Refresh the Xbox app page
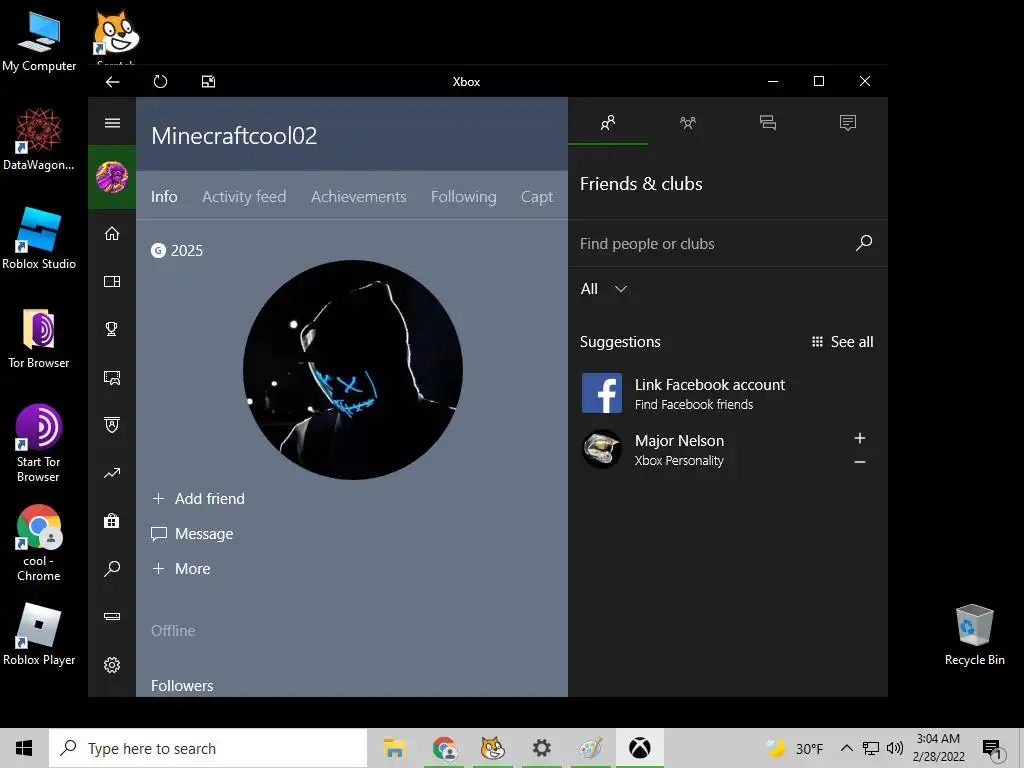The height and width of the screenshot is (768, 1024). (160, 82)
